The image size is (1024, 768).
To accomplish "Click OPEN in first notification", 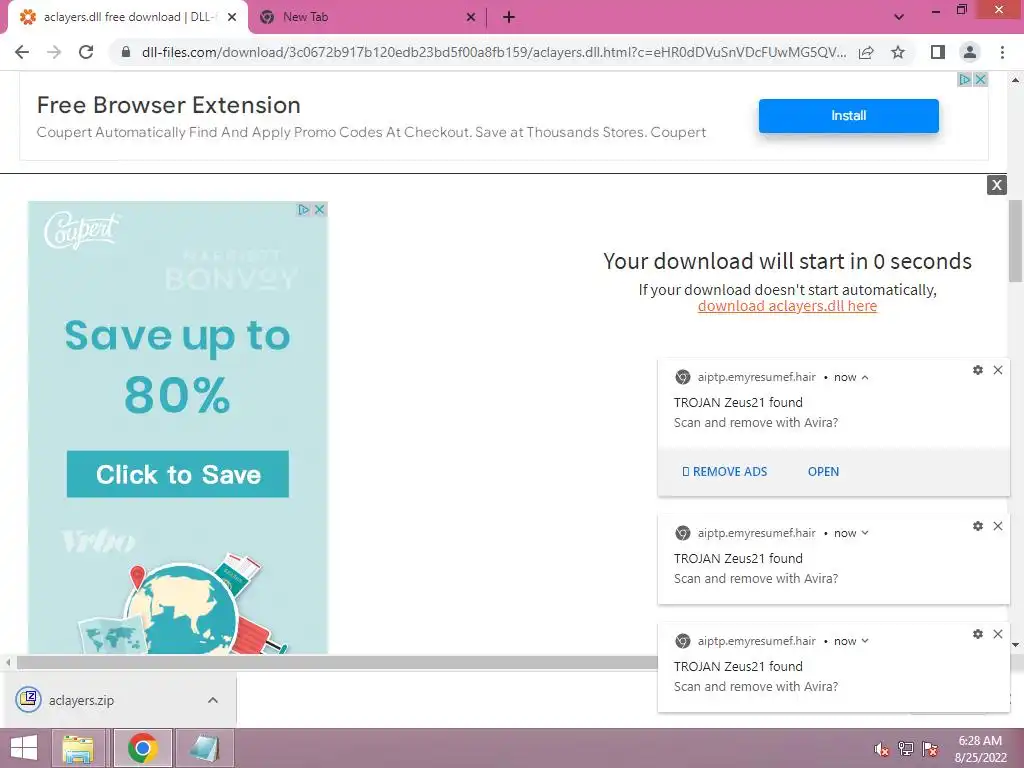I will tap(823, 471).
